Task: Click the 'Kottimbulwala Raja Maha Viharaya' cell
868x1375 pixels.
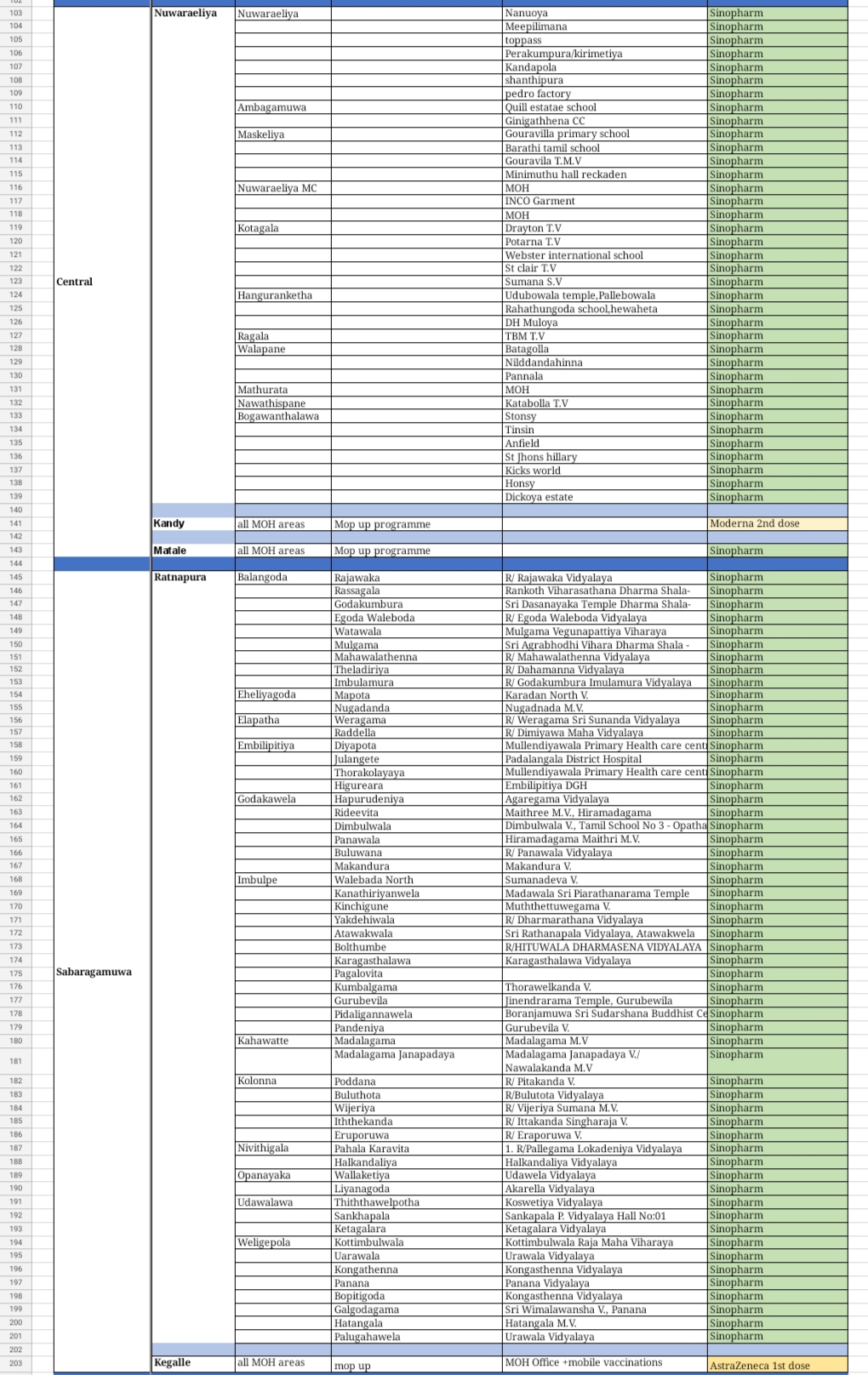Action: [604, 1242]
